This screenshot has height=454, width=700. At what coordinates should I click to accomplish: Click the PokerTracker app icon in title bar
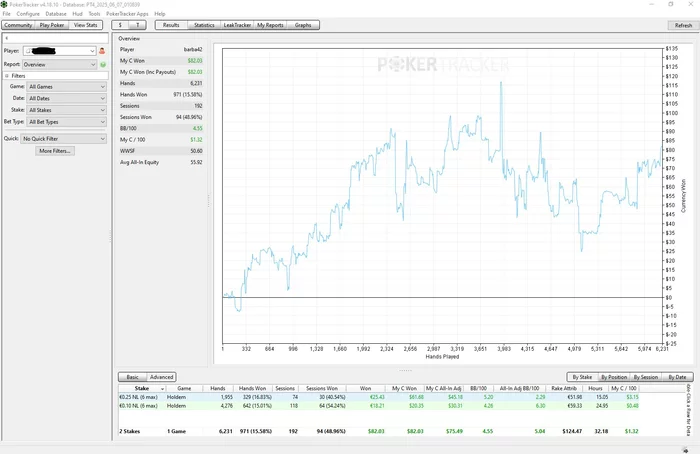(x=4, y=4)
